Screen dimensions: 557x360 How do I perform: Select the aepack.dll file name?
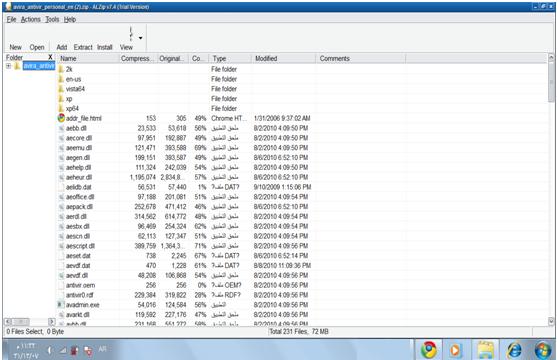79,207
